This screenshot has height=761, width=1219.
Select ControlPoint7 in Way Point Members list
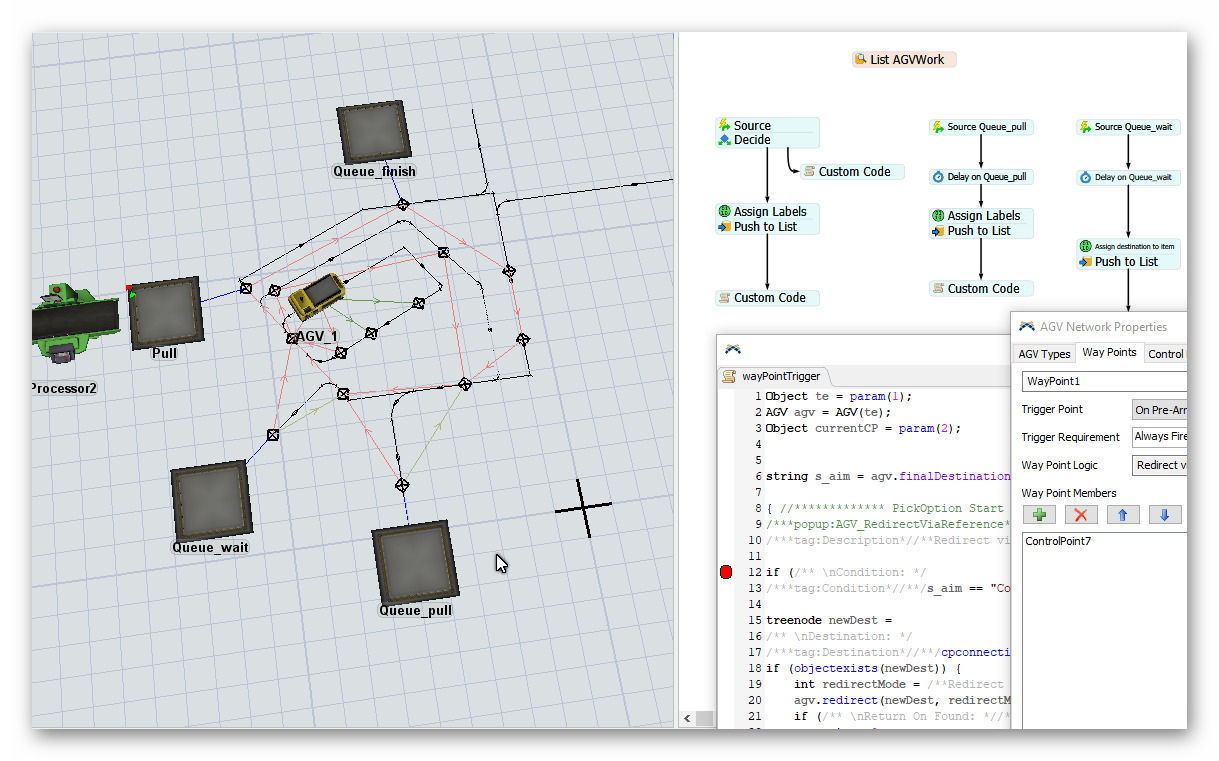pos(1058,541)
